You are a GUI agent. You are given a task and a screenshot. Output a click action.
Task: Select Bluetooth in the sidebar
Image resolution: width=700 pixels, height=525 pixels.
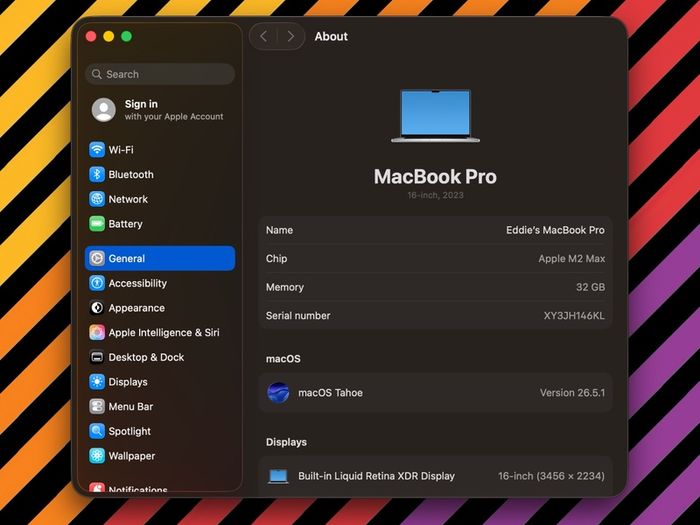[x=160, y=175]
